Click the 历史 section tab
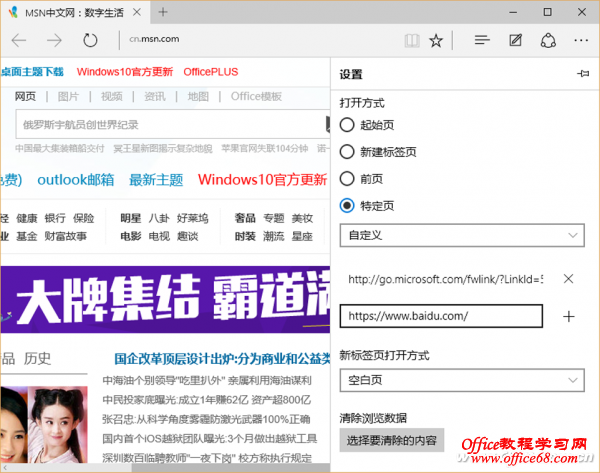 tap(37, 359)
